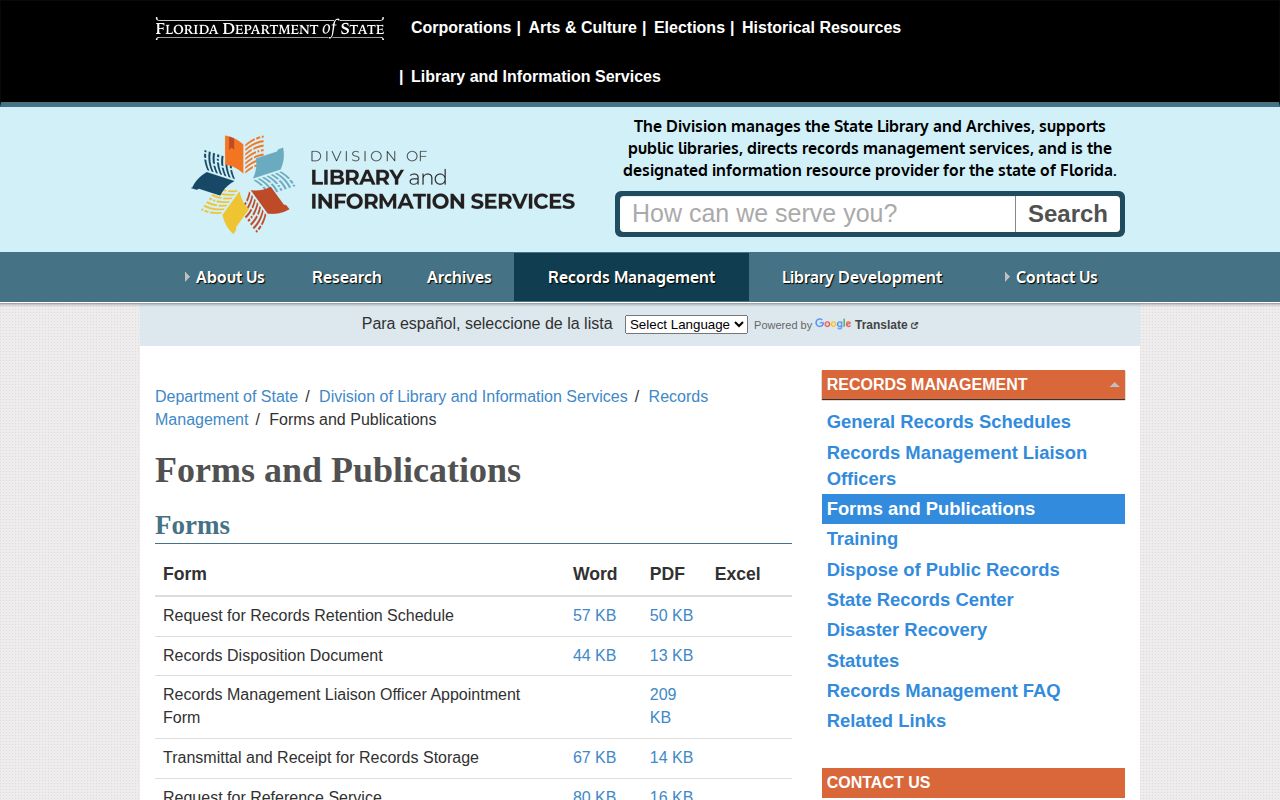1280x800 pixels.
Task: Click Division of Library and Information Services breadcrumb
Action: pos(473,397)
